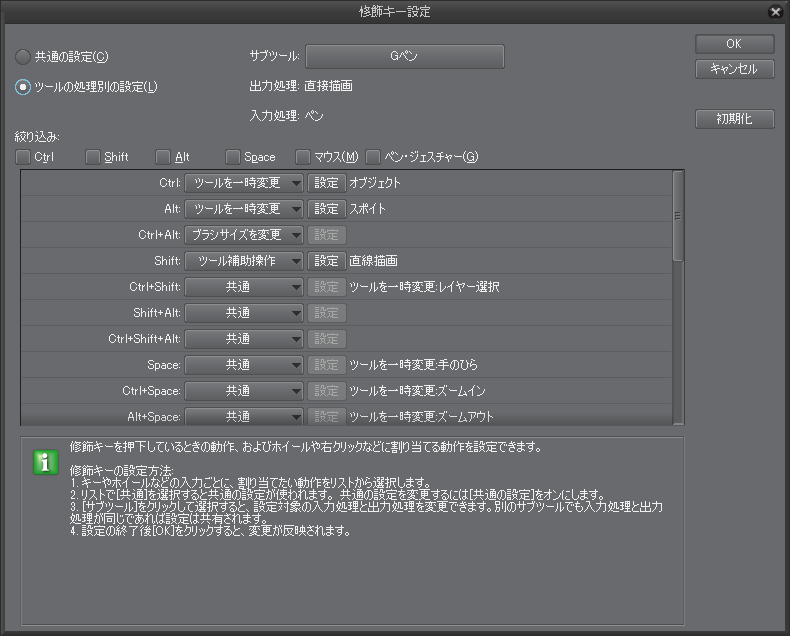Enable the Shift filter checkbox
This screenshot has height=637, width=791.
93,157
